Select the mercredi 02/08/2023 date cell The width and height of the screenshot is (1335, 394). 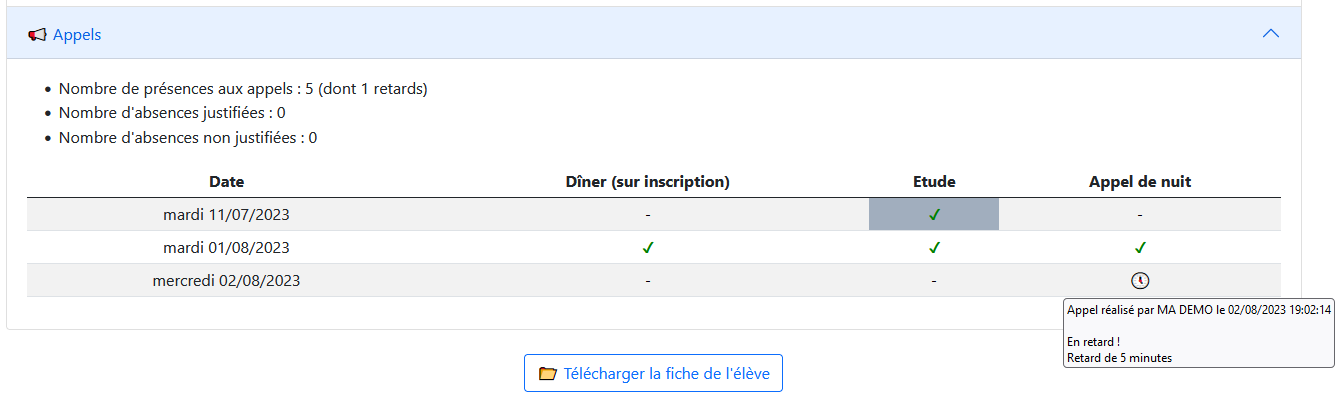[x=227, y=281]
